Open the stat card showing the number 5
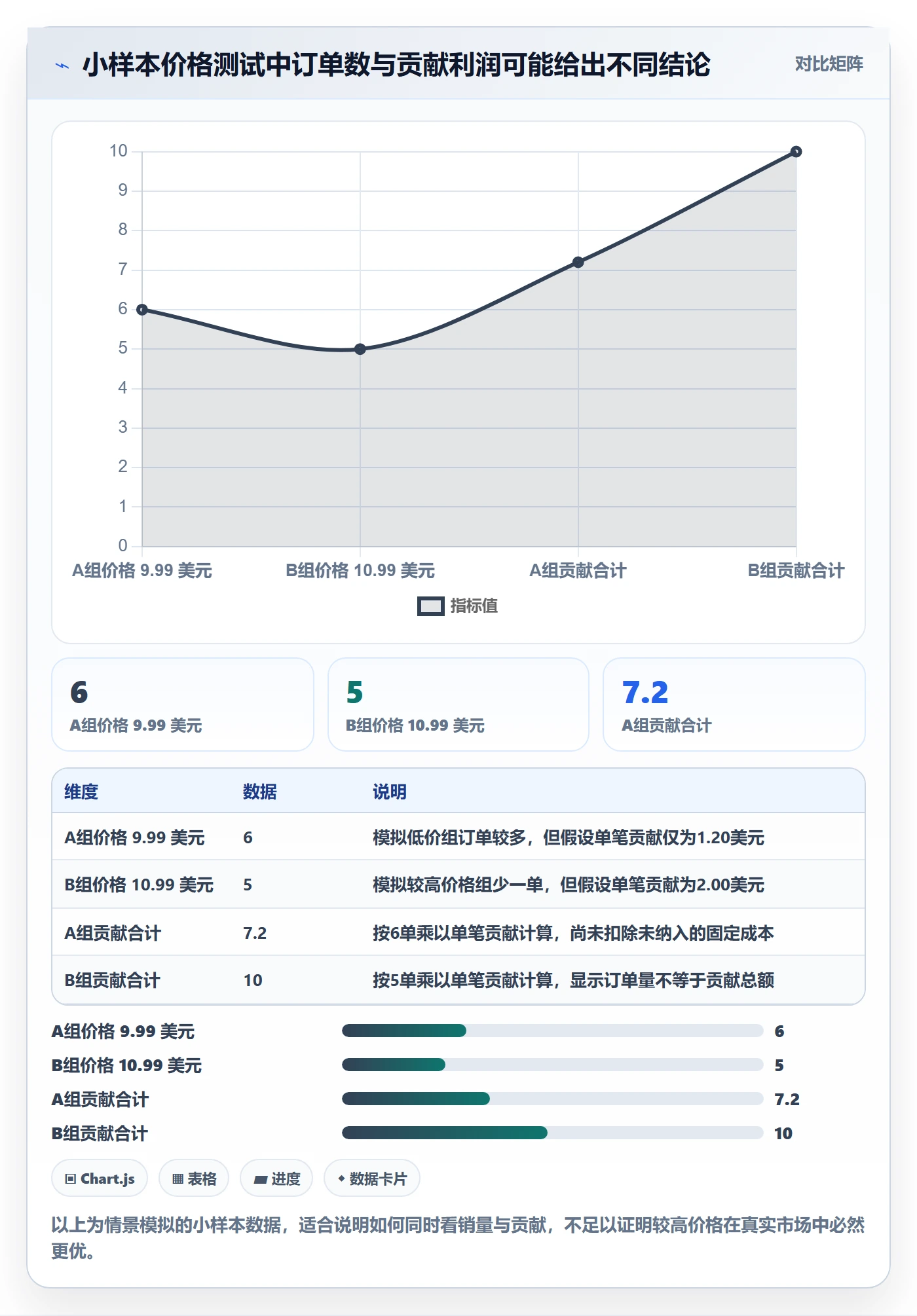The height and width of the screenshot is (1316, 917). [x=458, y=704]
